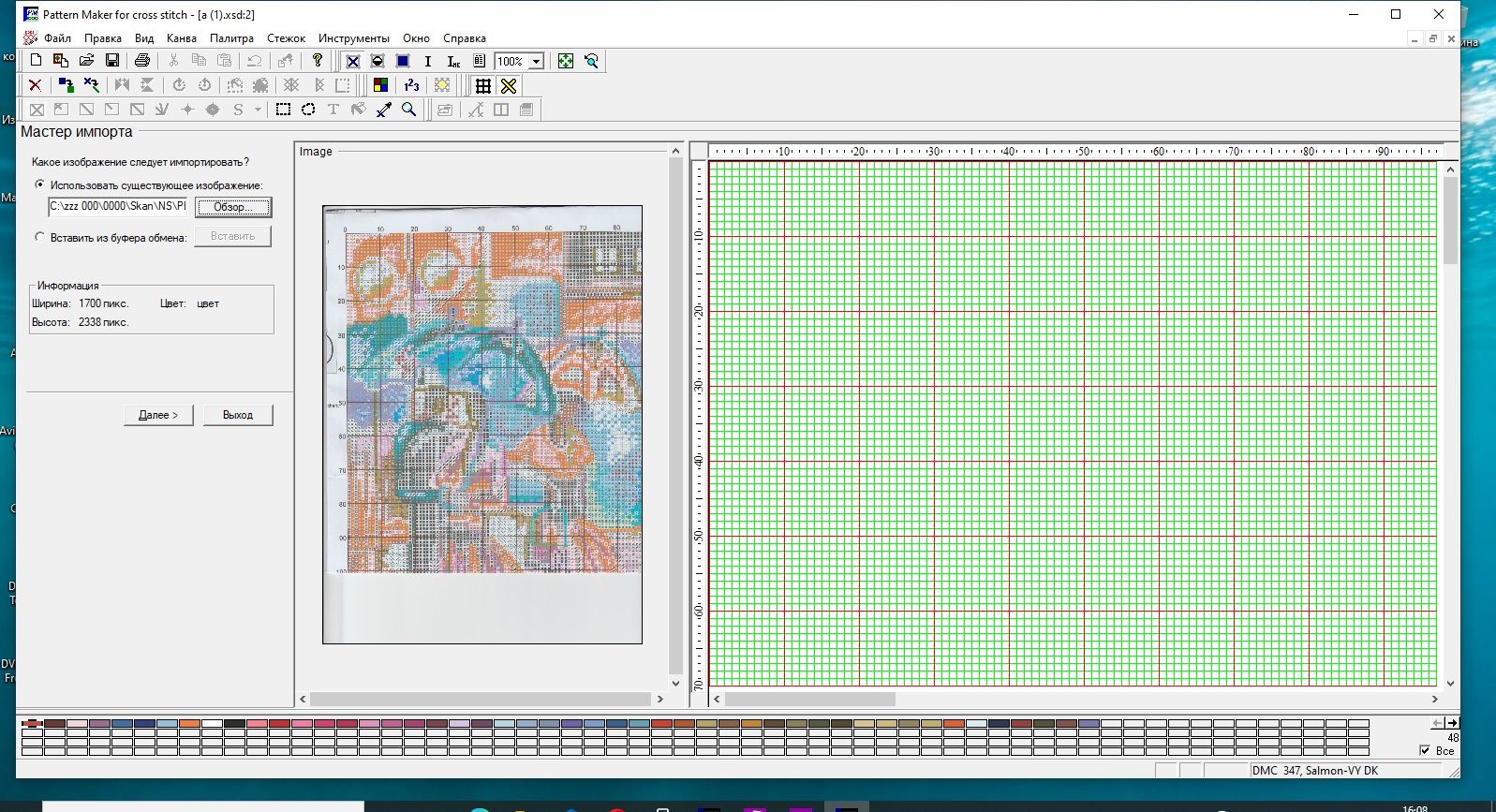The height and width of the screenshot is (812, 1496).
Task: Pick the orange swatch in the palette
Action: pos(189,724)
